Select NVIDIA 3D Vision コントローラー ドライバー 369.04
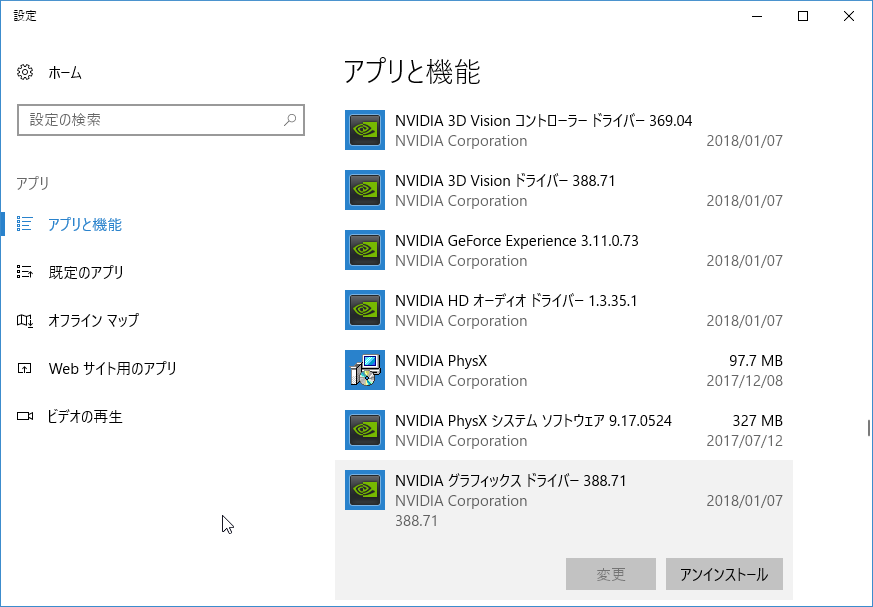The image size is (873, 607). point(563,130)
